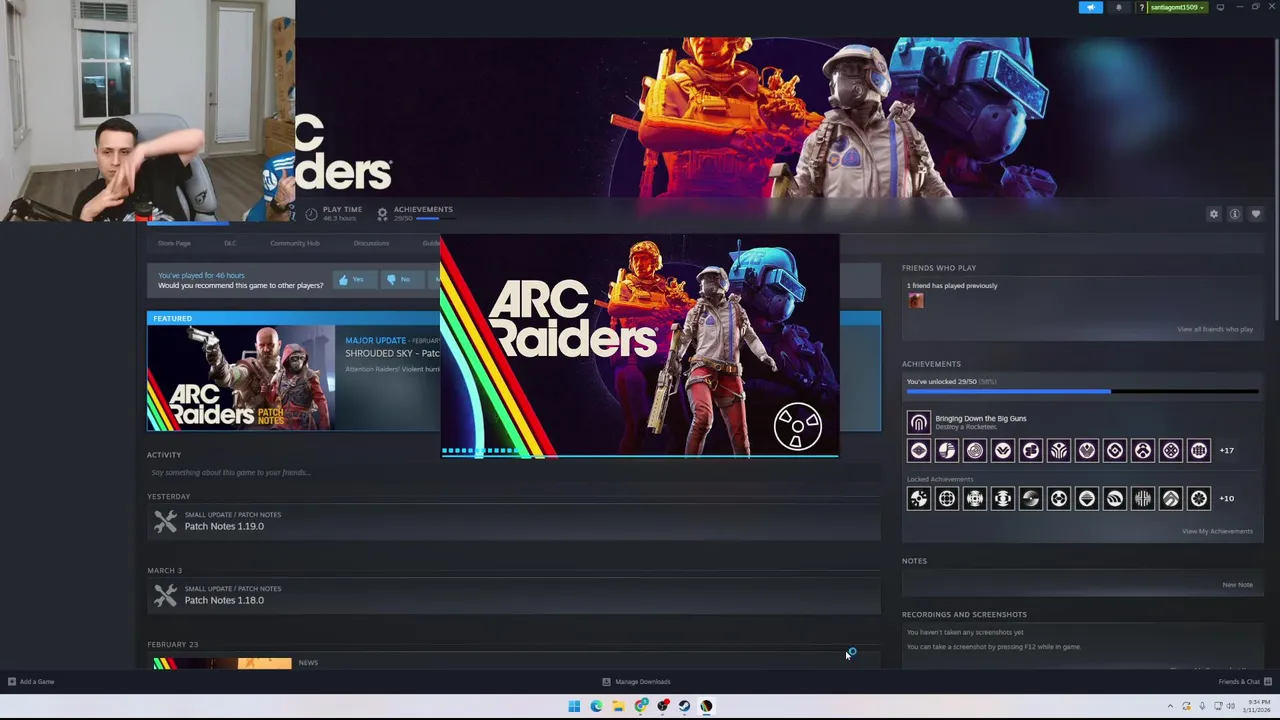Click the wrench icon beside Patch Notes 1.18.0
The width and height of the screenshot is (1280, 720).
point(165,595)
